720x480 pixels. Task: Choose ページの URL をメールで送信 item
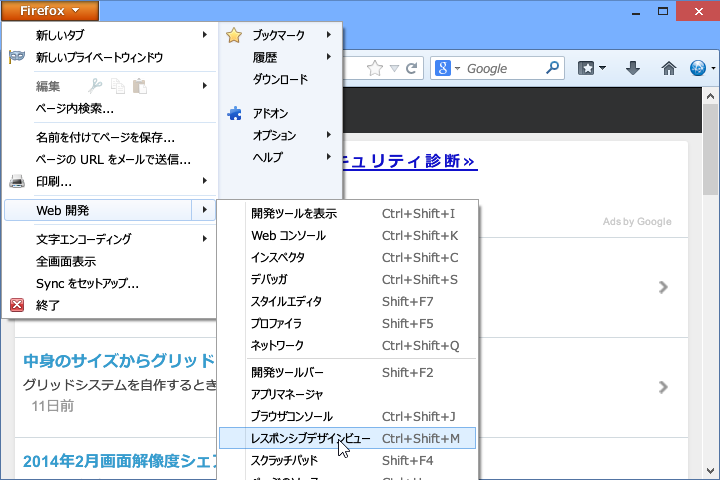110,159
